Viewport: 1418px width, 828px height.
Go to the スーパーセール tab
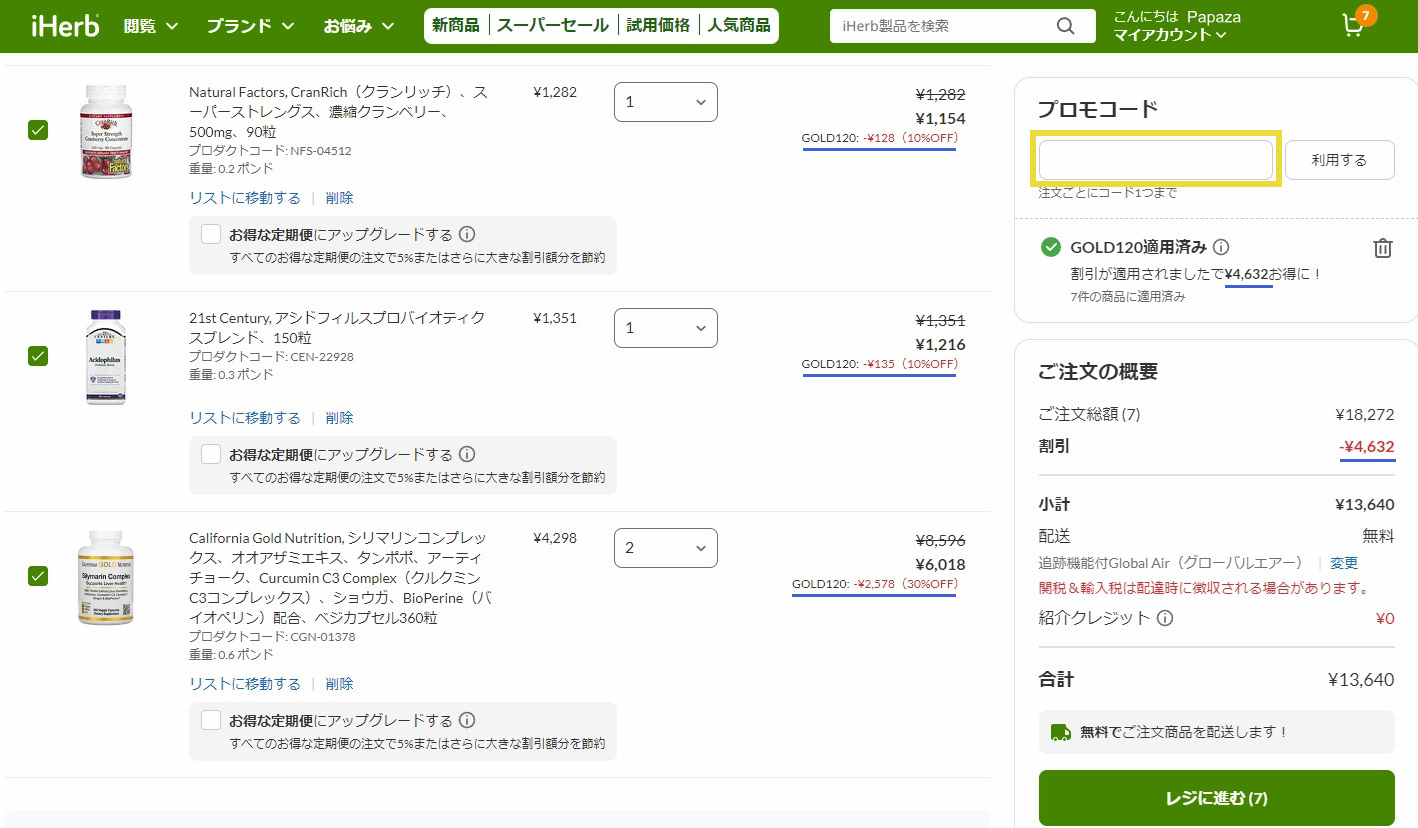tap(552, 26)
